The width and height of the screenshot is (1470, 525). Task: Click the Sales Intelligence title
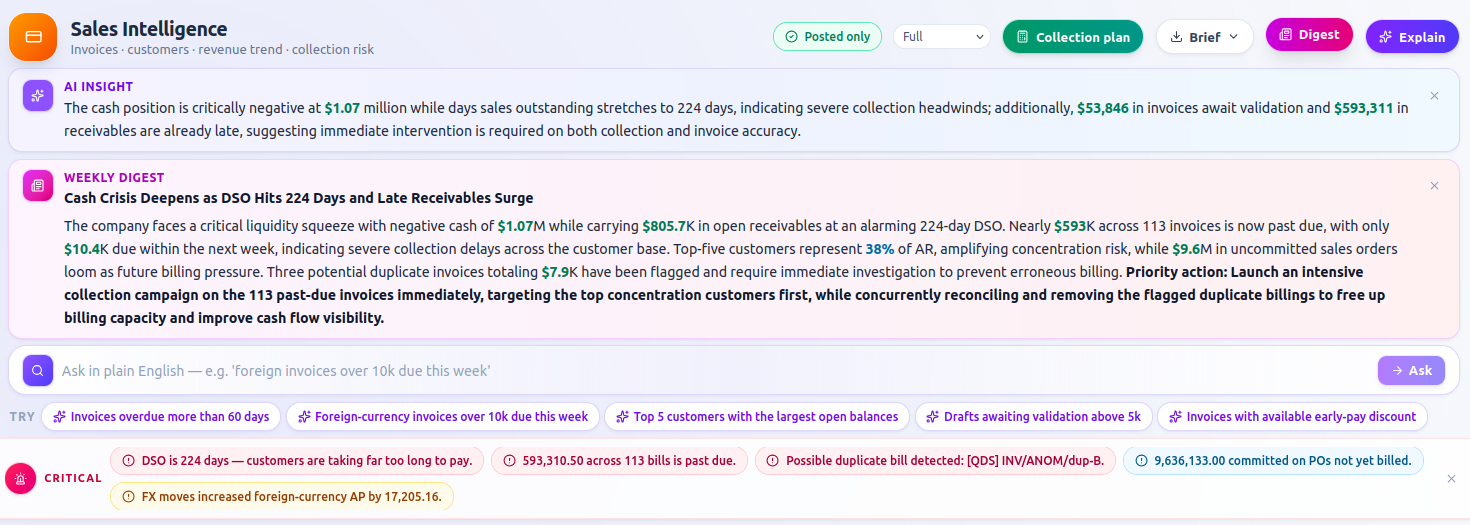coord(149,29)
